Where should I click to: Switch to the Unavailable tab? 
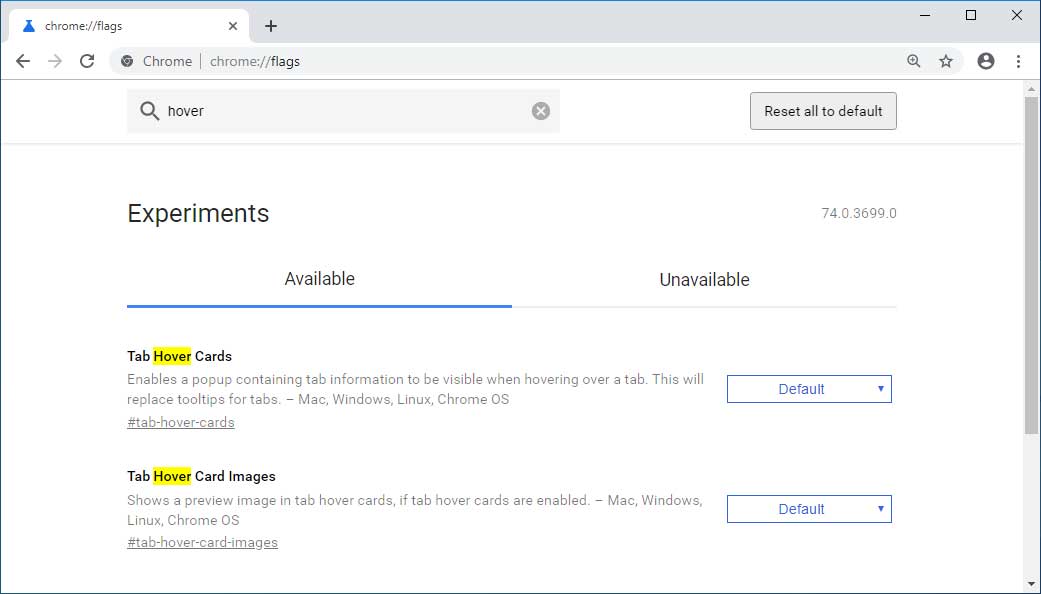point(704,280)
